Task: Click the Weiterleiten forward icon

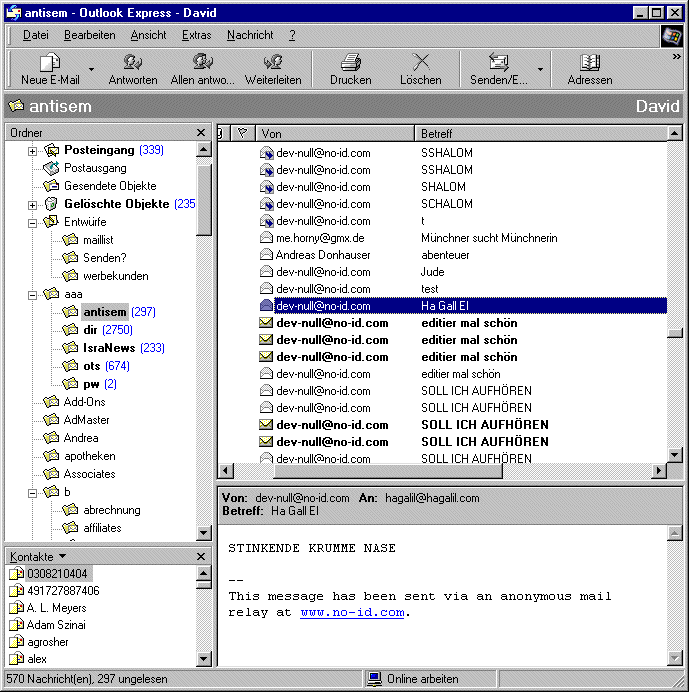Action: pyautogui.click(x=272, y=63)
